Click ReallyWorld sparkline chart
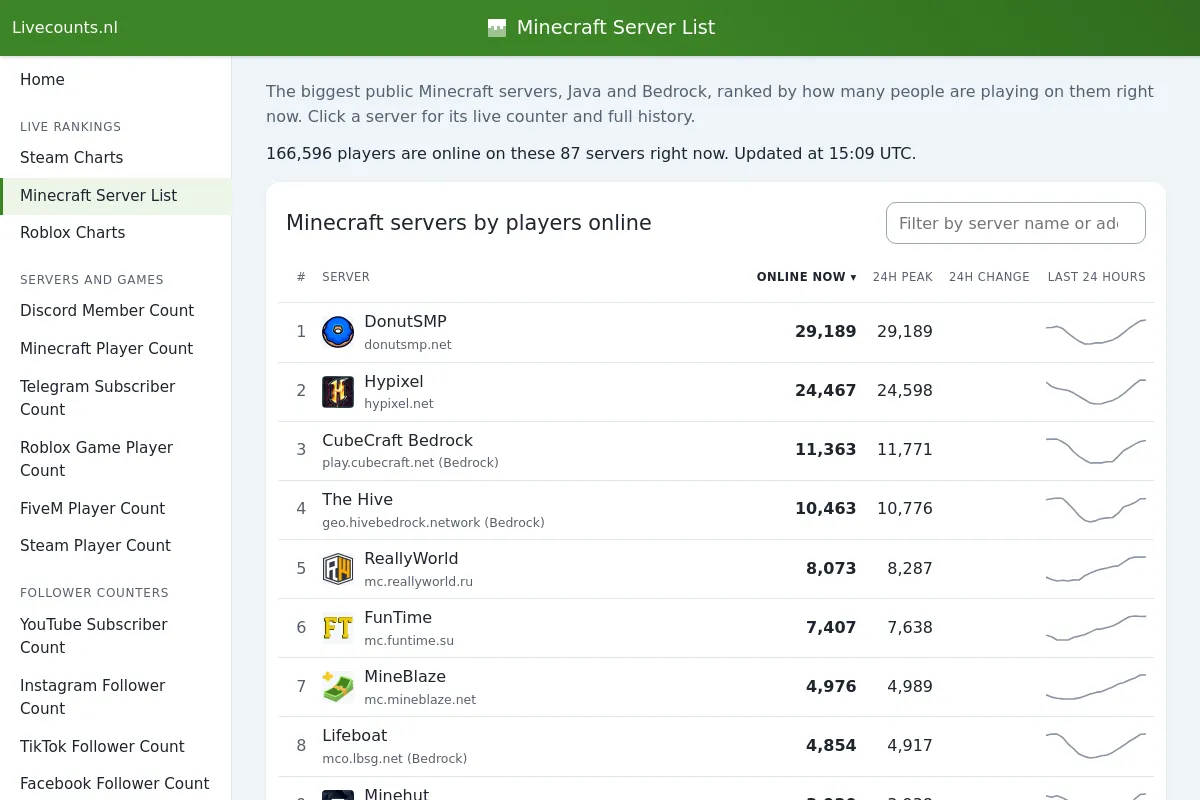The height and width of the screenshot is (800, 1200). [x=1096, y=568]
